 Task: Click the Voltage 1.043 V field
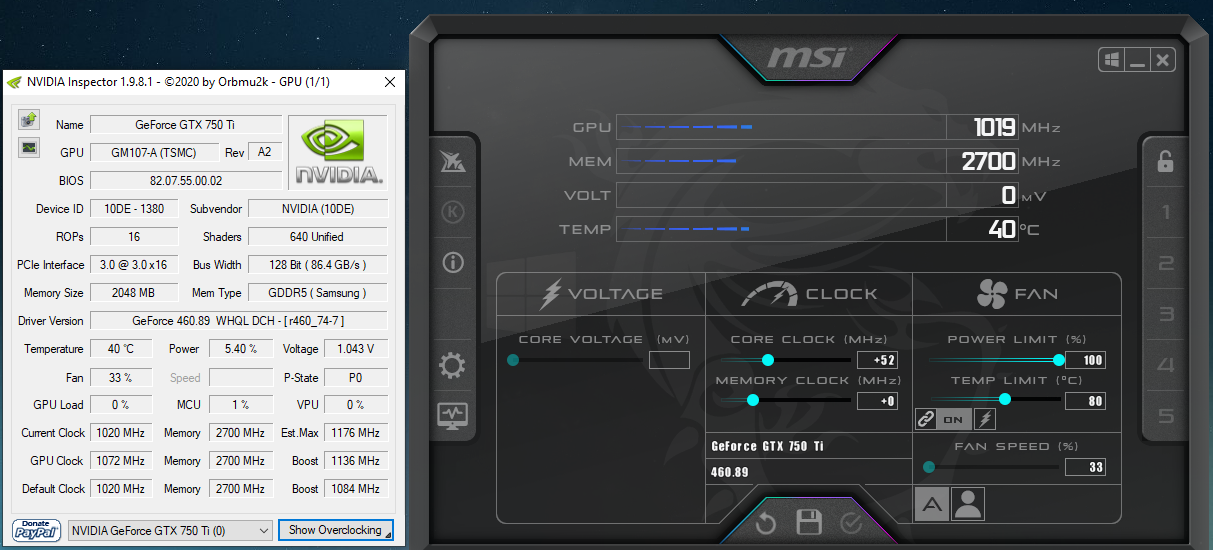pyautogui.click(x=356, y=349)
